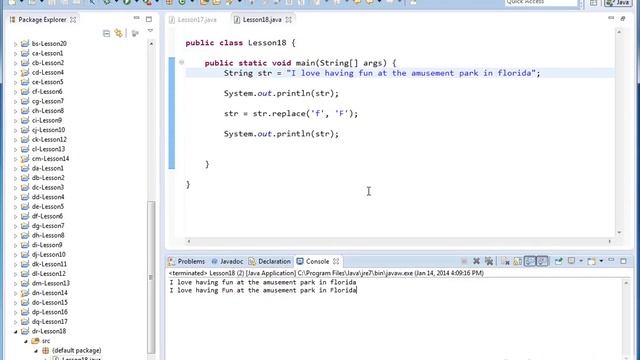Click the string literal about amusement park

(x=411, y=73)
